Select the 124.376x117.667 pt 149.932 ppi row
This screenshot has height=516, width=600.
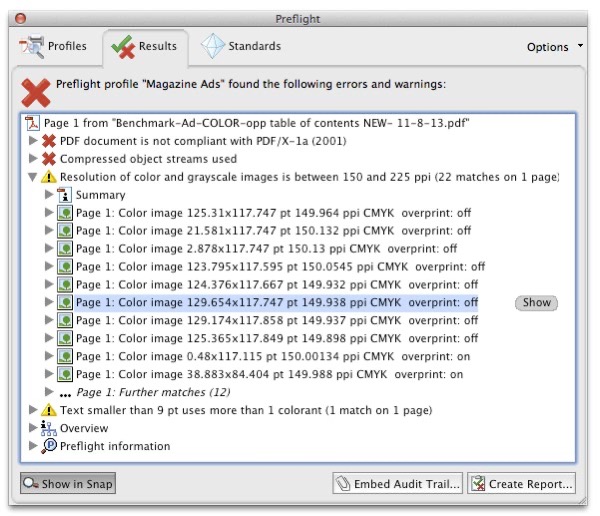(x=277, y=284)
